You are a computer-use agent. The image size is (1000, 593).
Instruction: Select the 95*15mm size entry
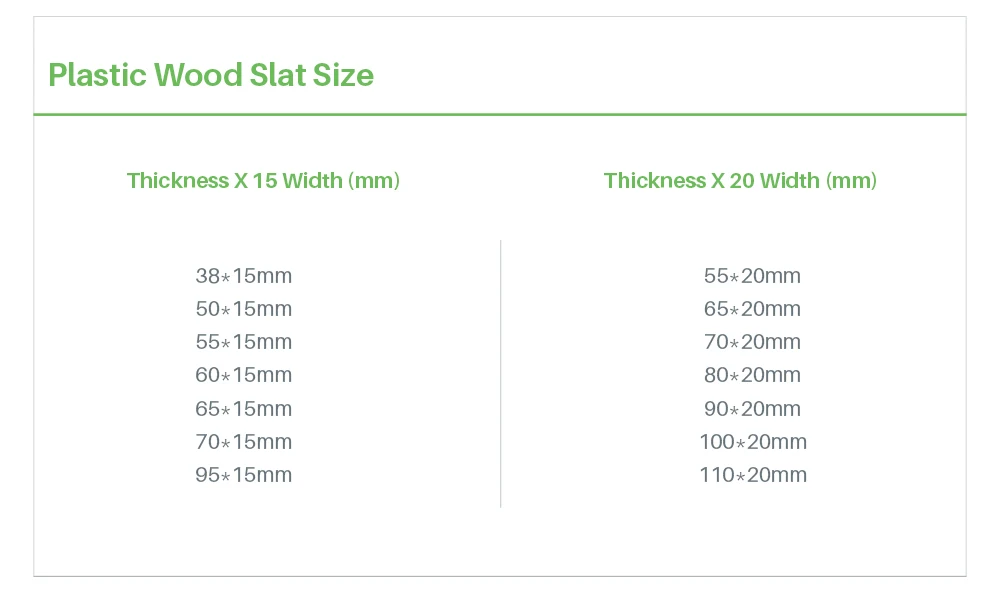tap(244, 475)
